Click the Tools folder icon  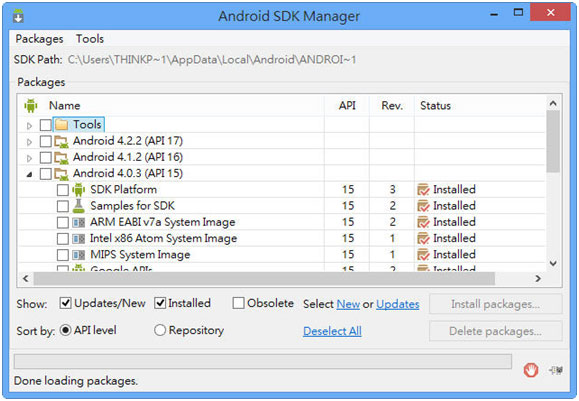pos(61,125)
